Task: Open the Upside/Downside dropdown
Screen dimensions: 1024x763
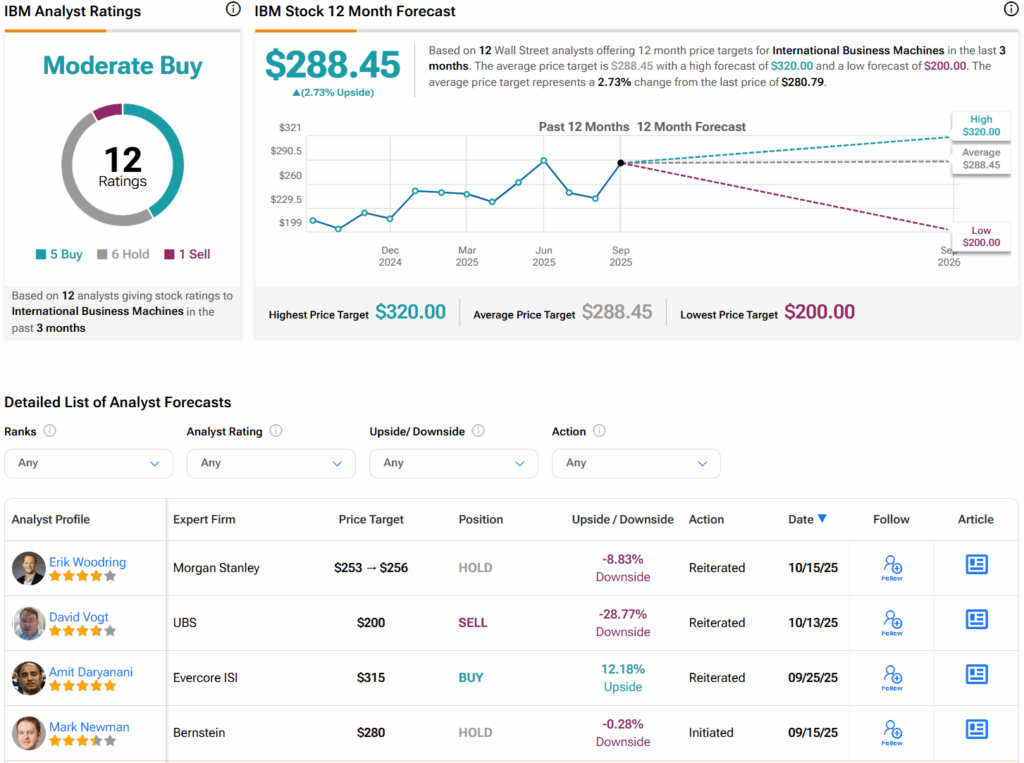Action: pyautogui.click(x=453, y=463)
